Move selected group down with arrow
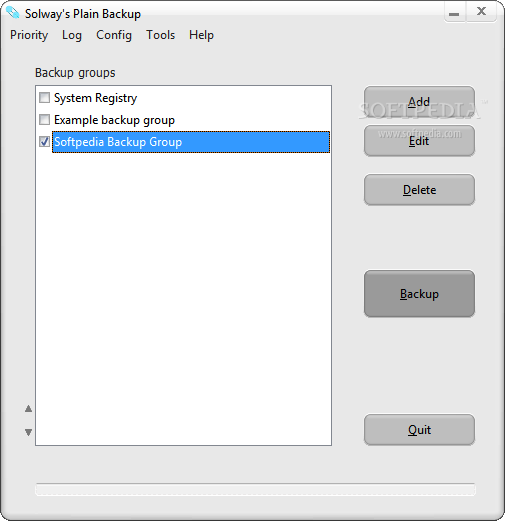The height and width of the screenshot is (521, 505). tap(28, 432)
